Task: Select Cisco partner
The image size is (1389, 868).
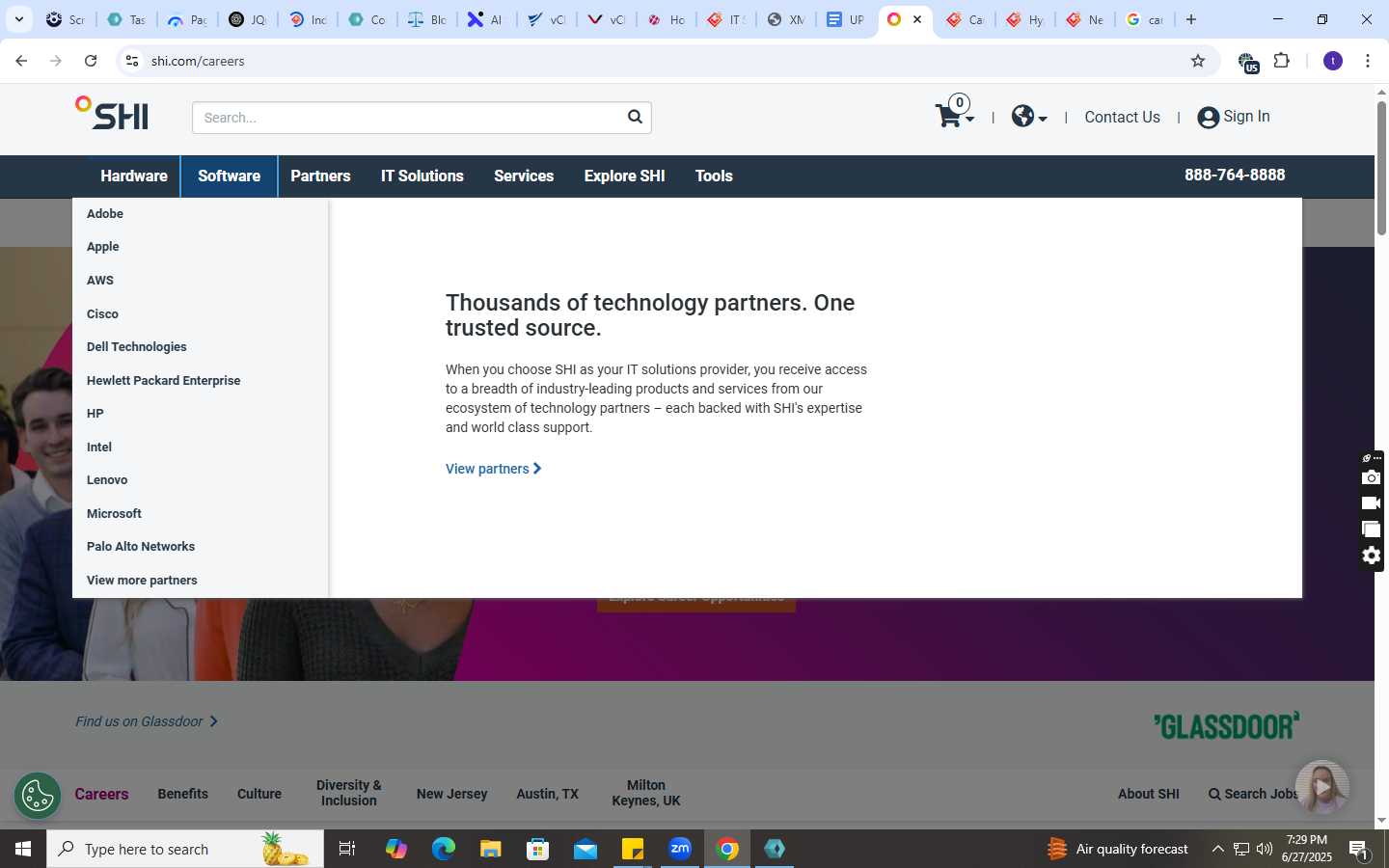Action: pyautogui.click(x=102, y=313)
